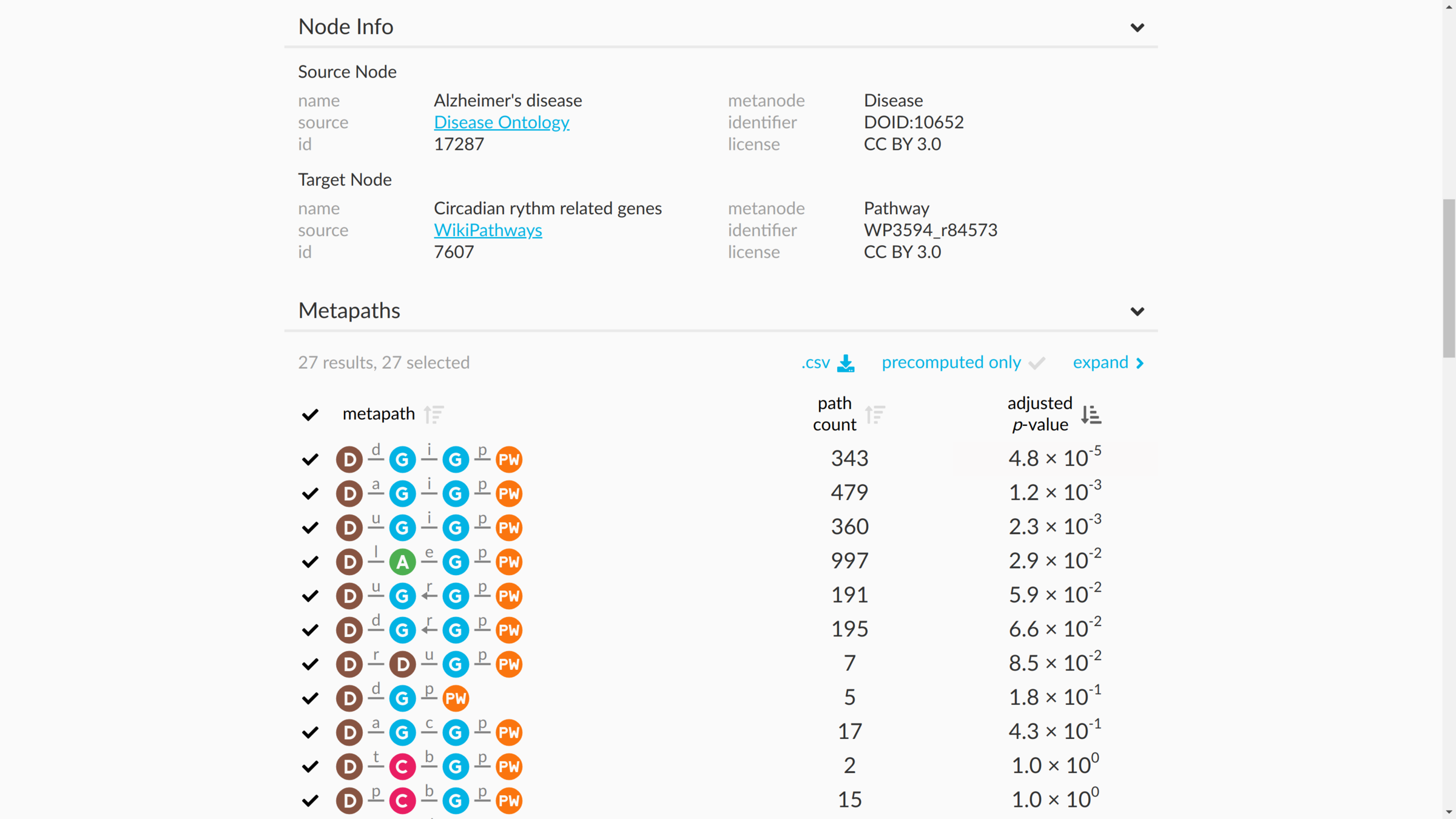Uncheck the metapath row with path count 343

(310, 459)
